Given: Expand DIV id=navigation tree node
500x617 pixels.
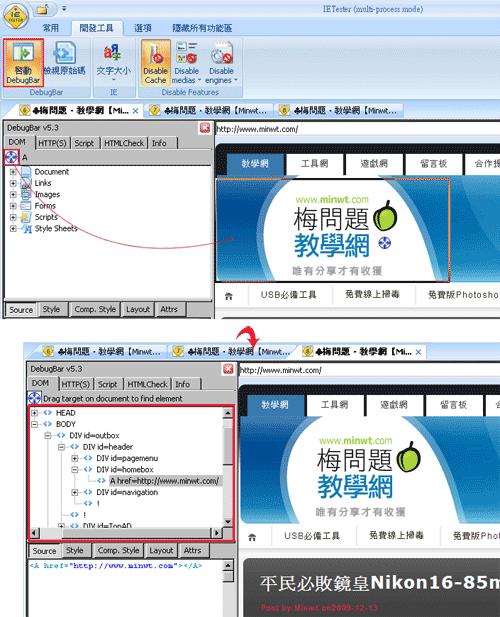Looking at the screenshot, I should (x=75, y=492).
